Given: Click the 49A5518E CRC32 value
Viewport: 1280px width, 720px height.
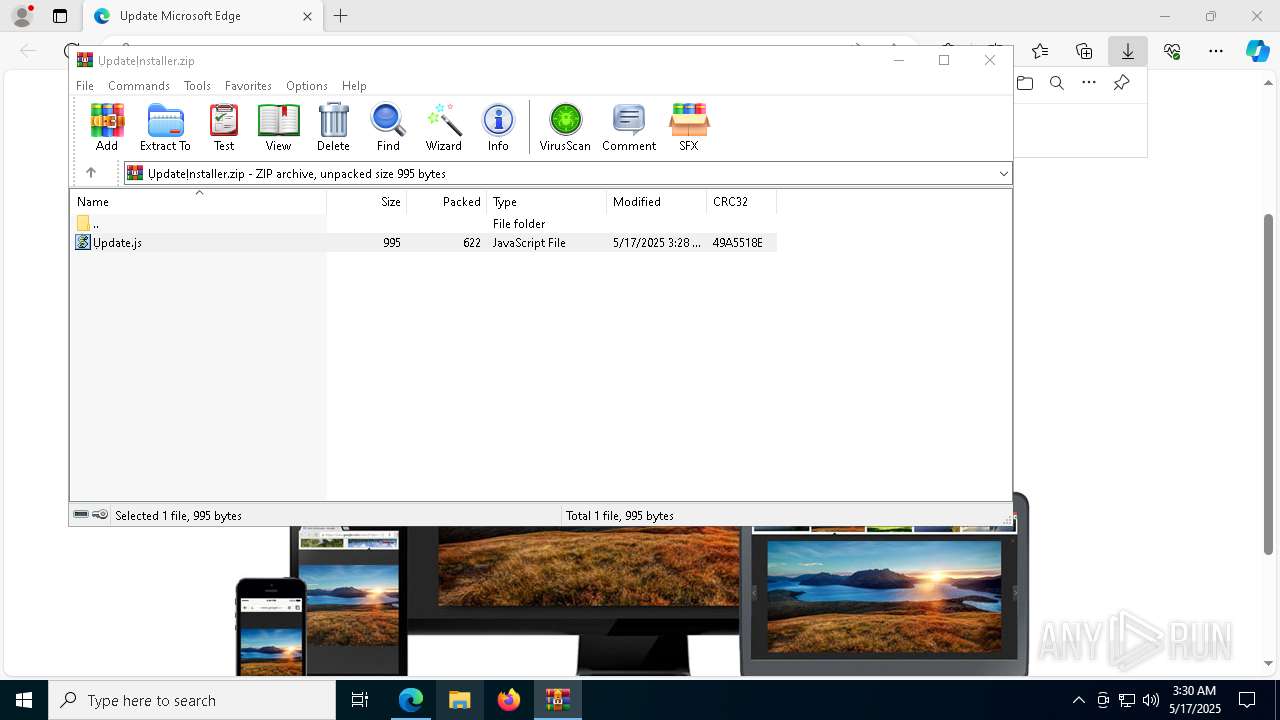Looking at the screenshot, I should tap(738, 243).
